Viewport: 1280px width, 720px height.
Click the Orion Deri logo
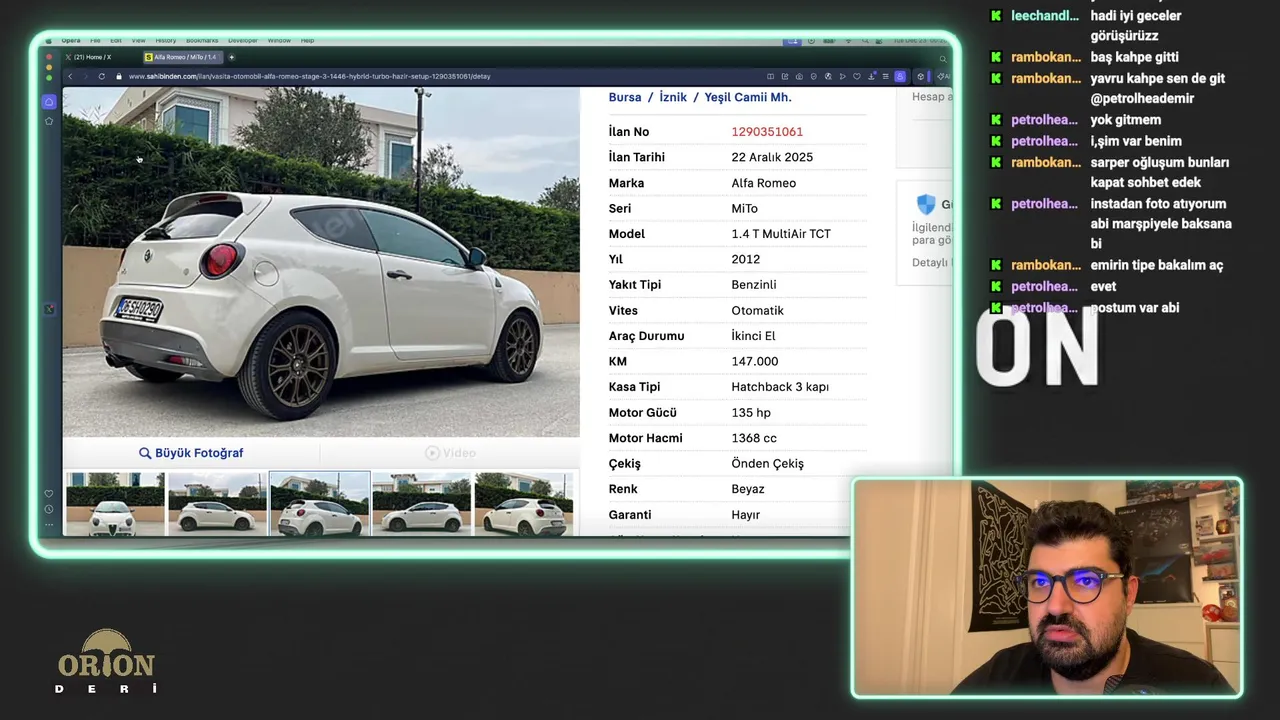coord(106,662)
